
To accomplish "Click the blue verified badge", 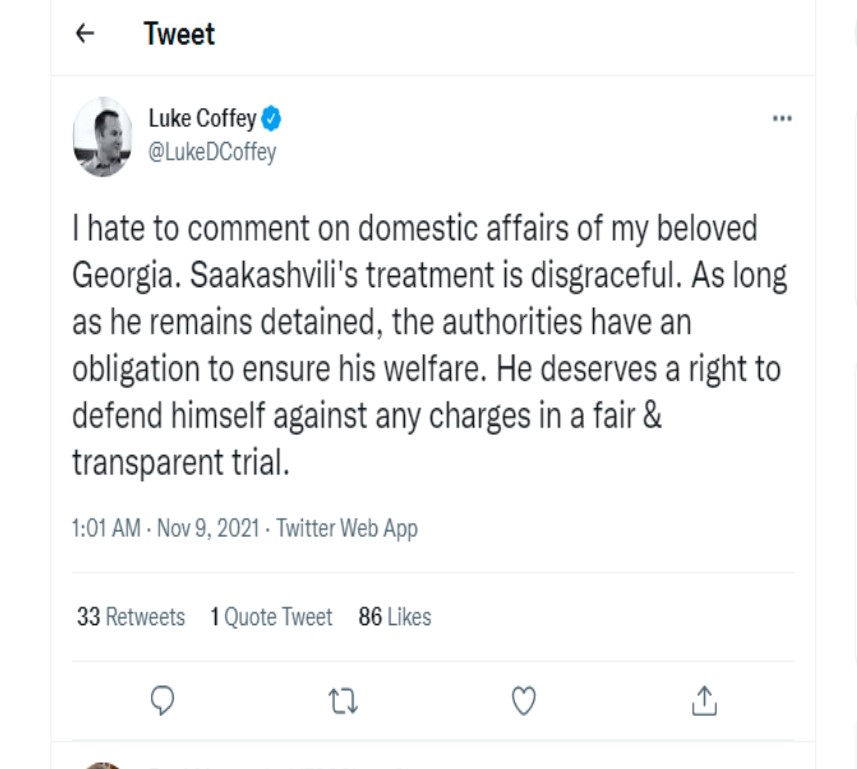I will click(271, 119).
